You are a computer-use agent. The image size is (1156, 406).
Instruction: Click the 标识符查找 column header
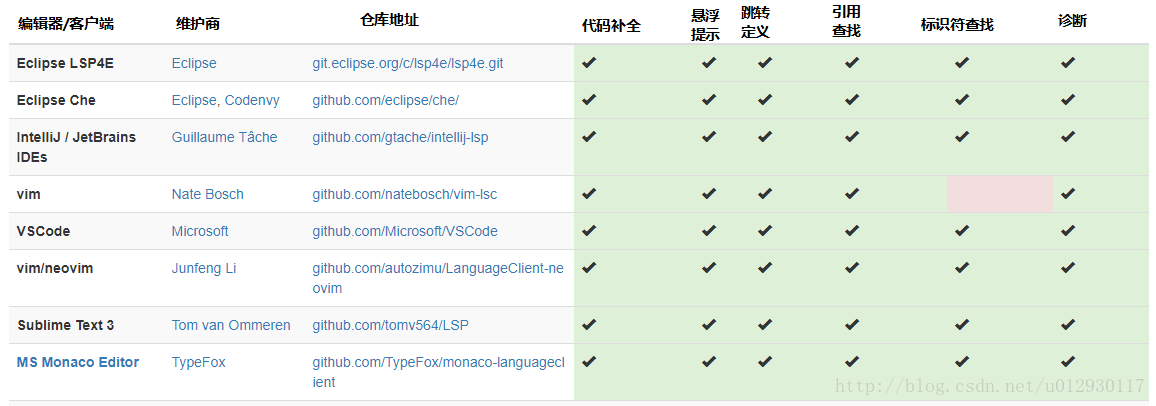point(957,25)
